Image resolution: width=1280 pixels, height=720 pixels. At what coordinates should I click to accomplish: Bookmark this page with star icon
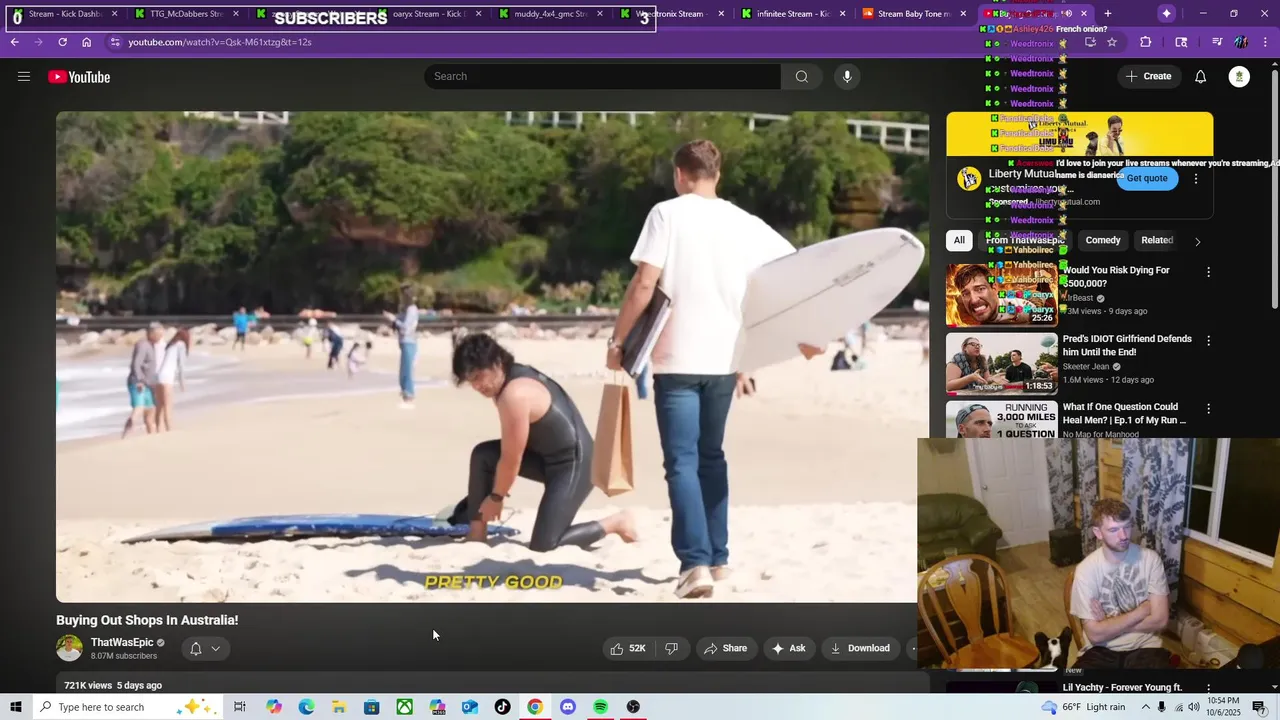(1112, 42)
